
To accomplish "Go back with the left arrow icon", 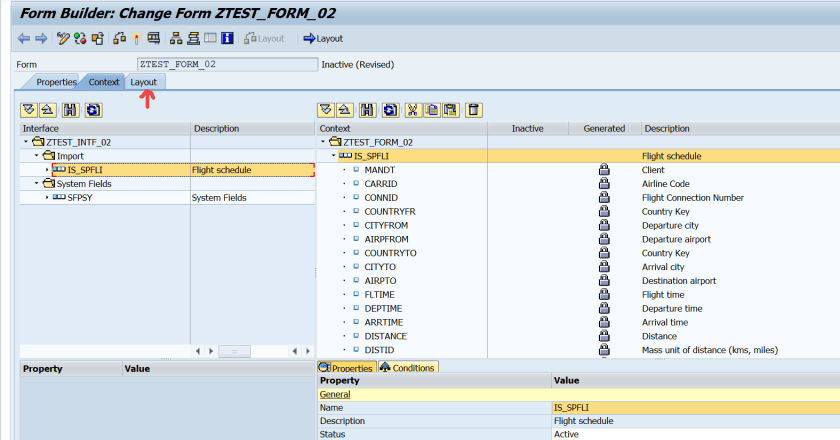I will click(x=24, y=39).
